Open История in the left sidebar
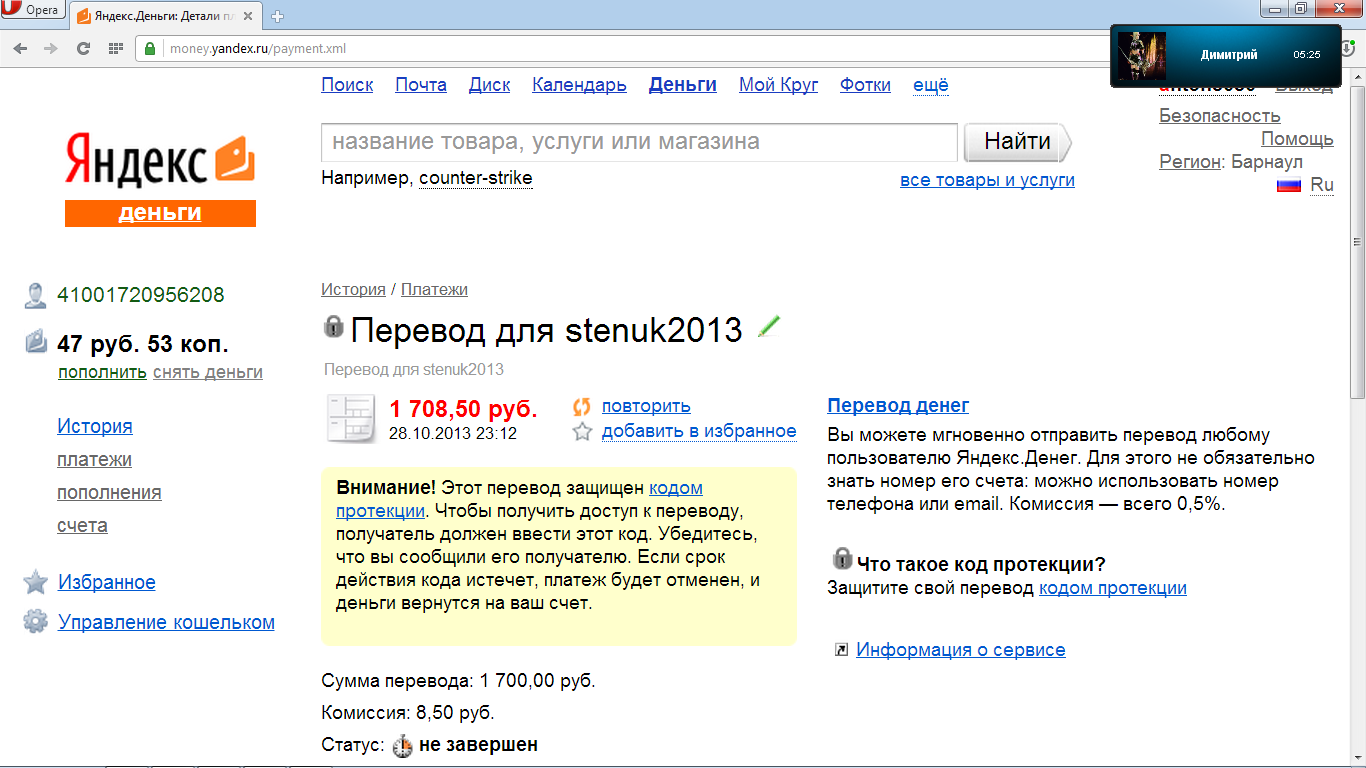This screenshot has width=1366, height=768. pyautogui.click(x=95, y=426)
